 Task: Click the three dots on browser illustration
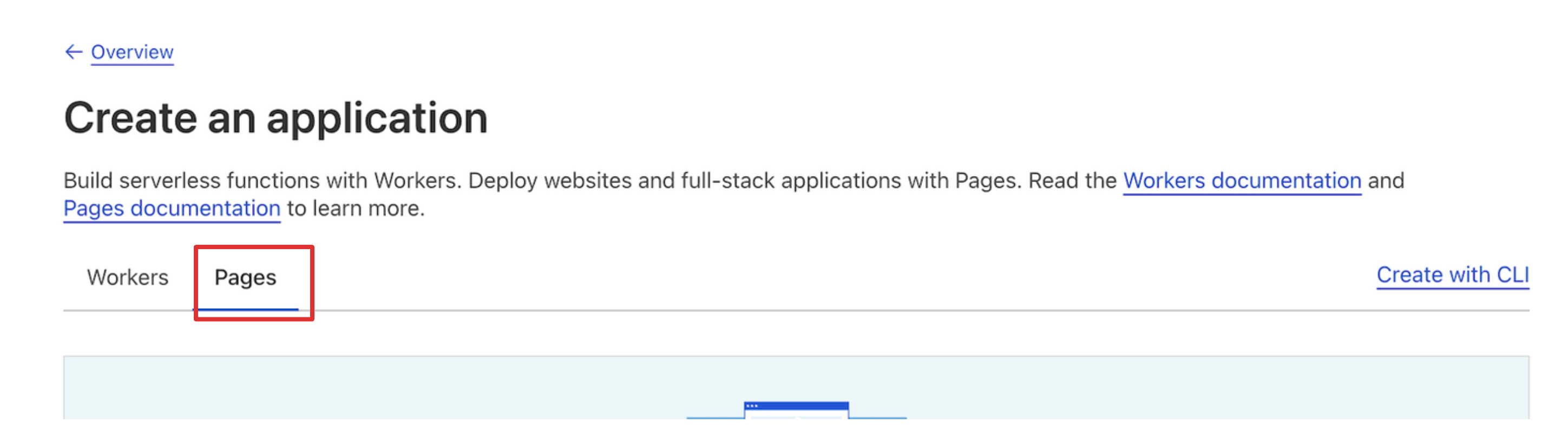(752, 406)
